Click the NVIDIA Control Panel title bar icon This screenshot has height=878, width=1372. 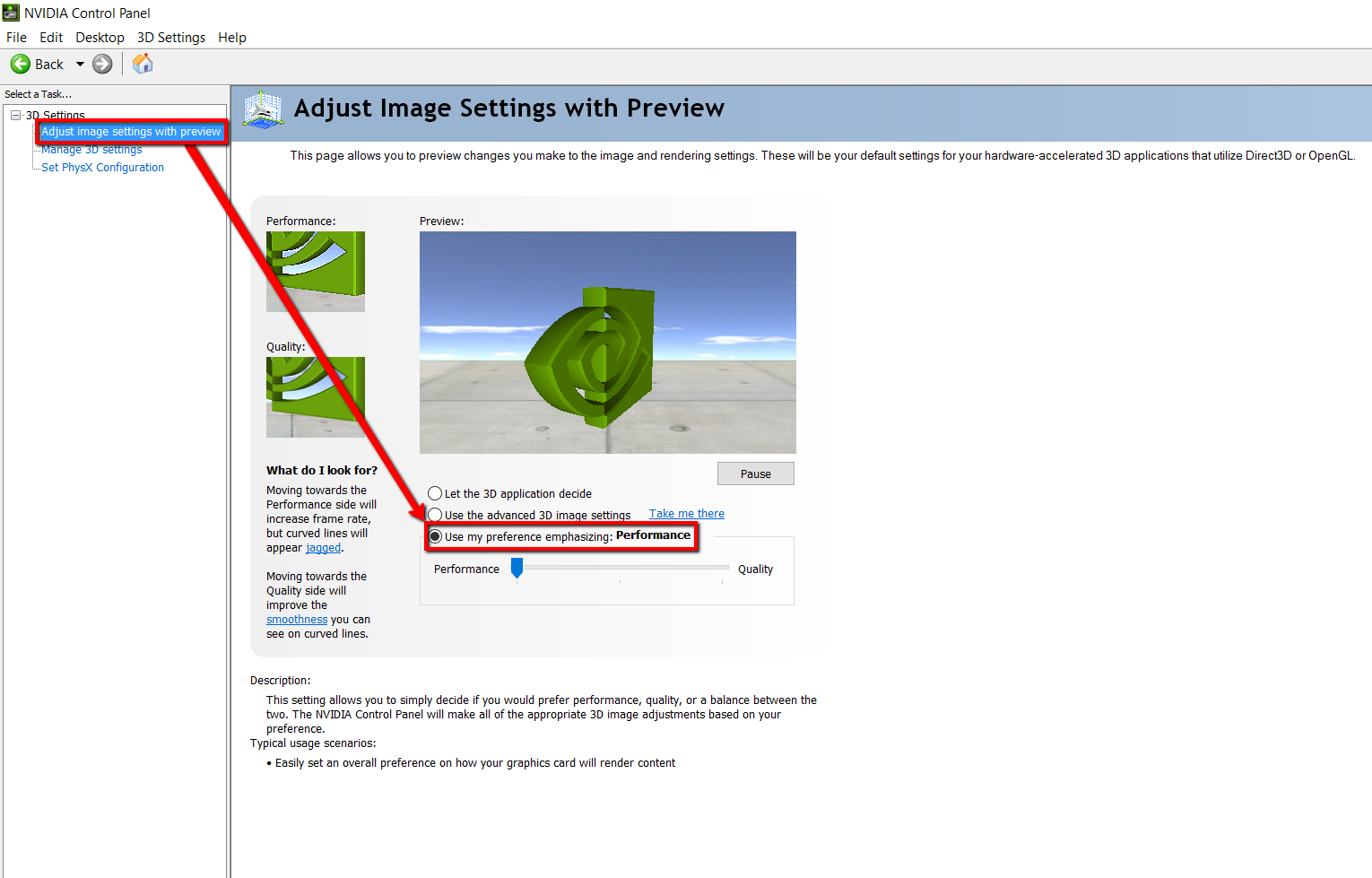click(x=11, y=13)
